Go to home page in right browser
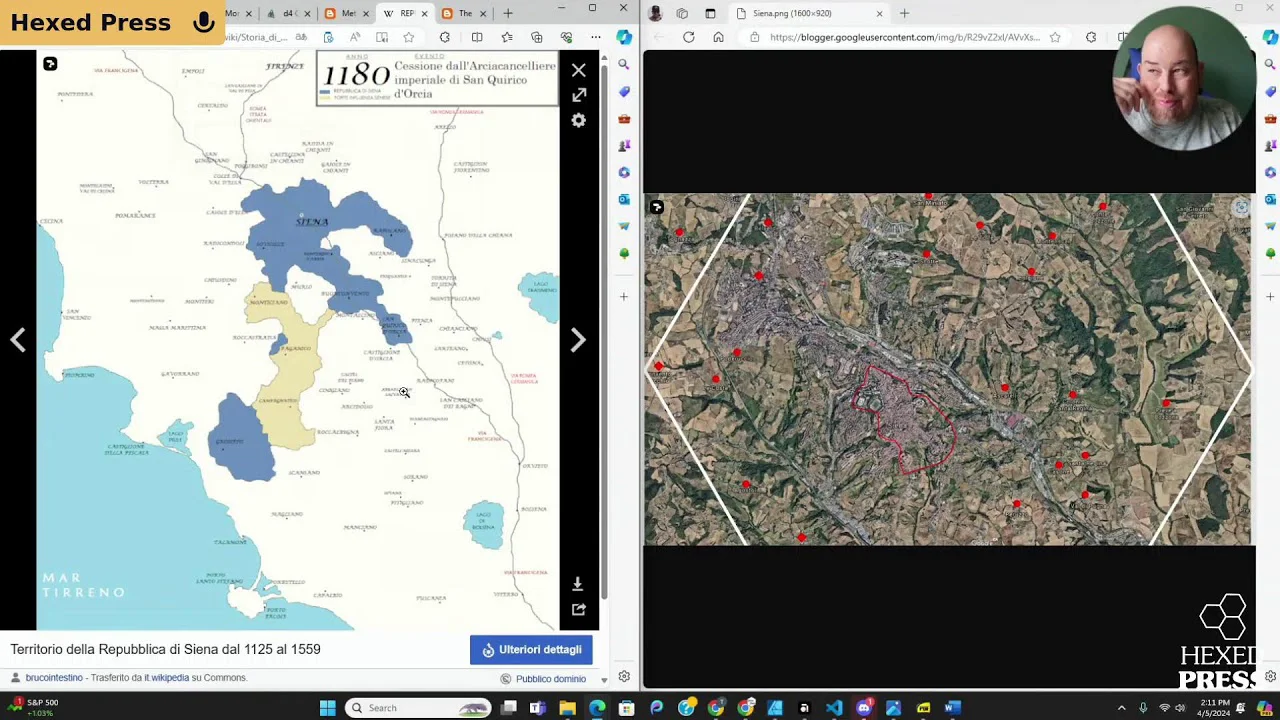 click(x=718, y=37)
